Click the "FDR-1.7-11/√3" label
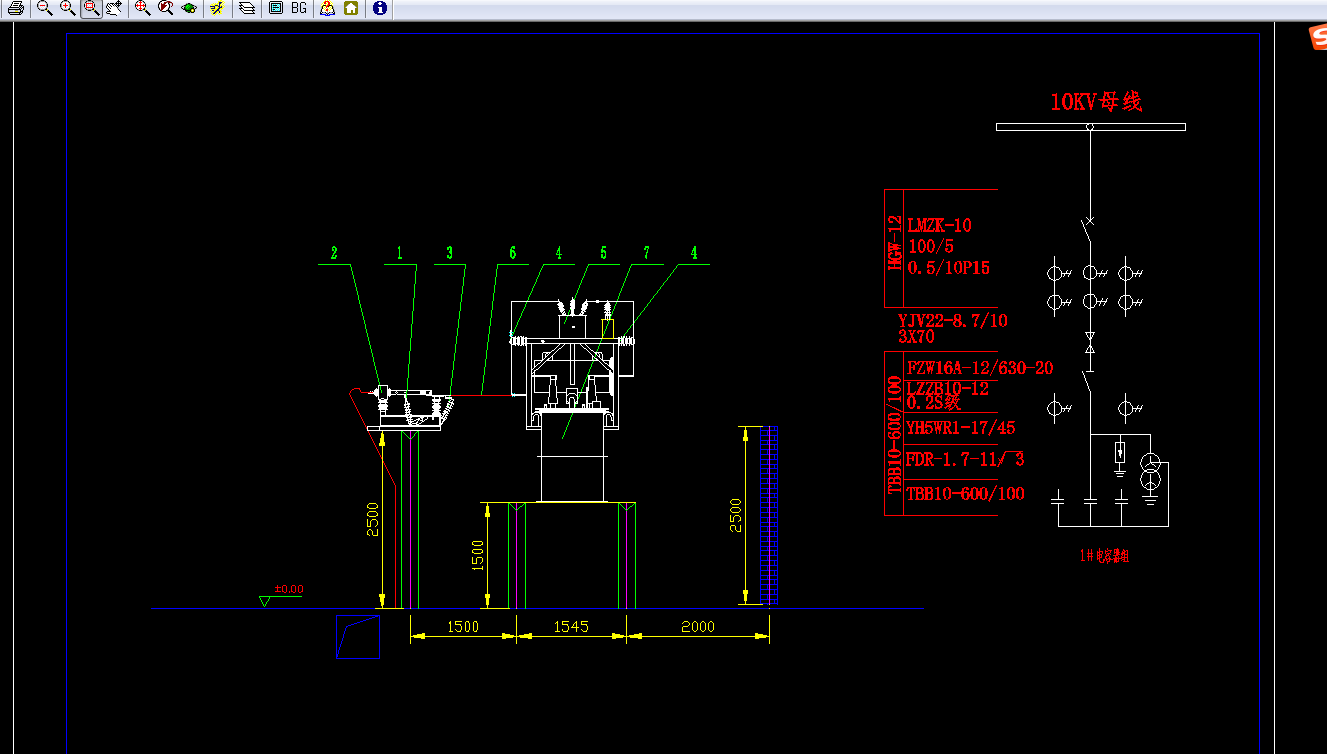 [x=965, y=460]
